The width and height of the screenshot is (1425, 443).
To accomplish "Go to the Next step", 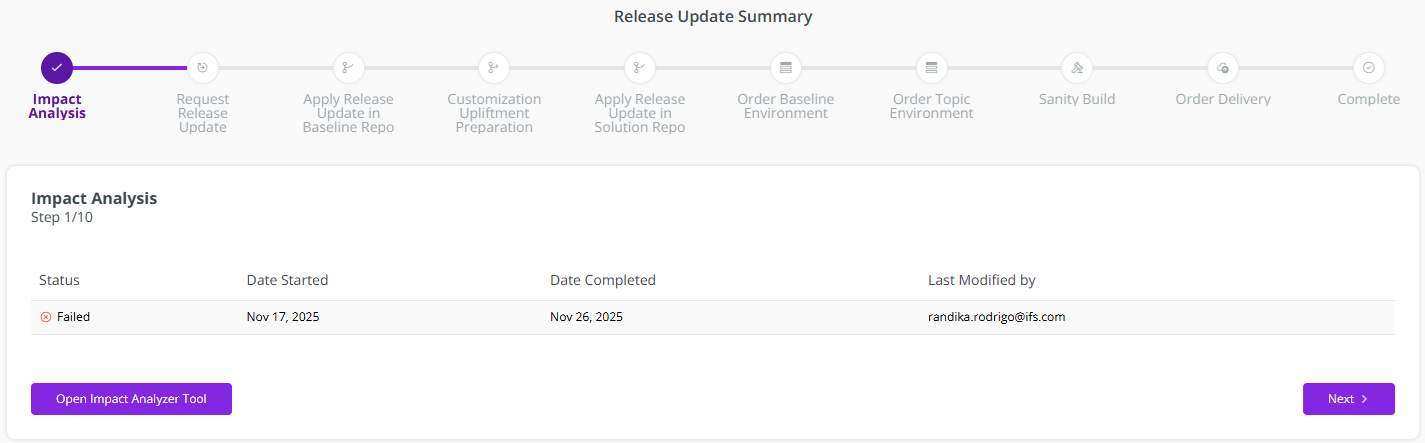I will (x=1348, y=399).
